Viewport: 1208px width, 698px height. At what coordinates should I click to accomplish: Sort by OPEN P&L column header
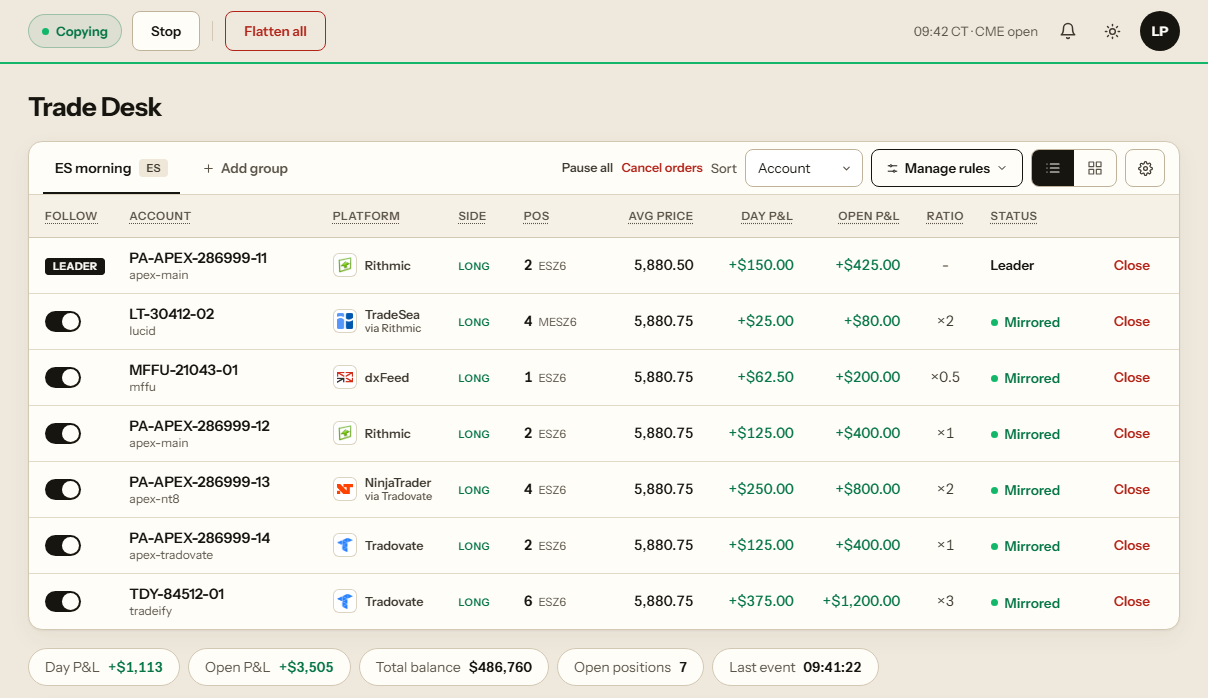tap(869, 216)
